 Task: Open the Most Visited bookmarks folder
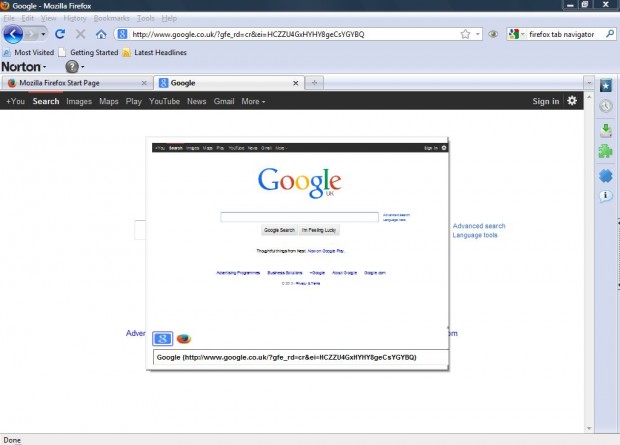pyautogui.click(x=28, y=53)
